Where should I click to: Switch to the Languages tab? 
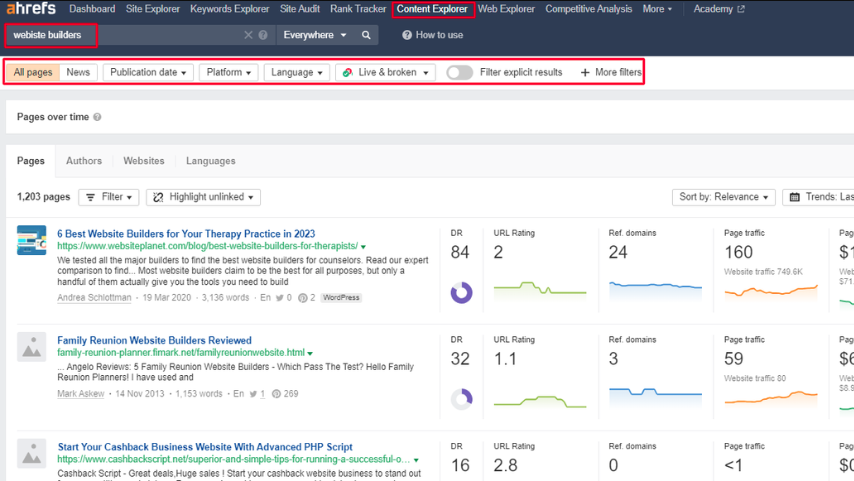click(x=211, y=161)
